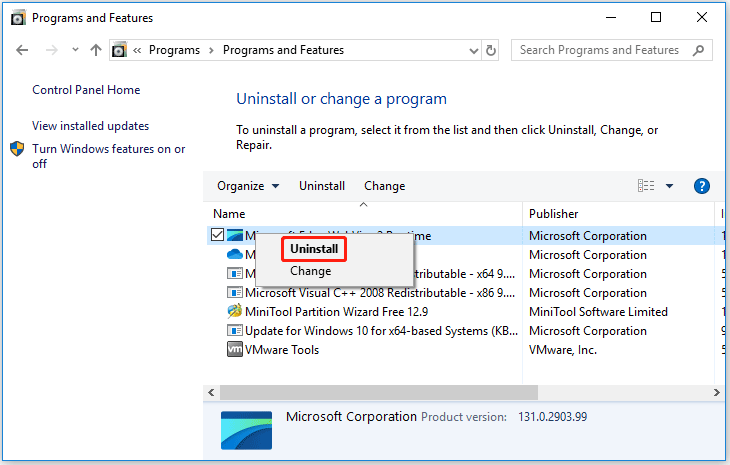Image resolution: width=730 pixels, height=465 pixels.
Task: Click the Windows 10 update entry icon
Action: (235, 330)
